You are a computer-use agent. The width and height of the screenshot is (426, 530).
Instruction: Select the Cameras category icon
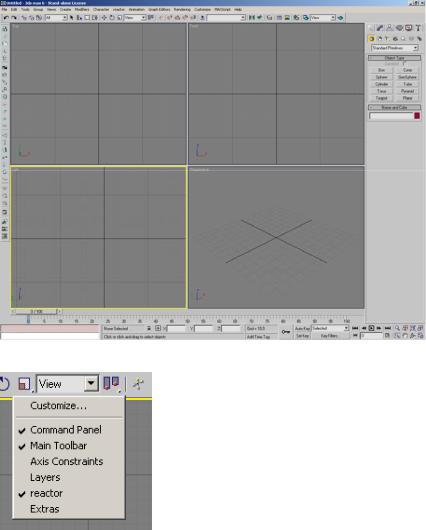pyautogui.click(x=395, y=39)
